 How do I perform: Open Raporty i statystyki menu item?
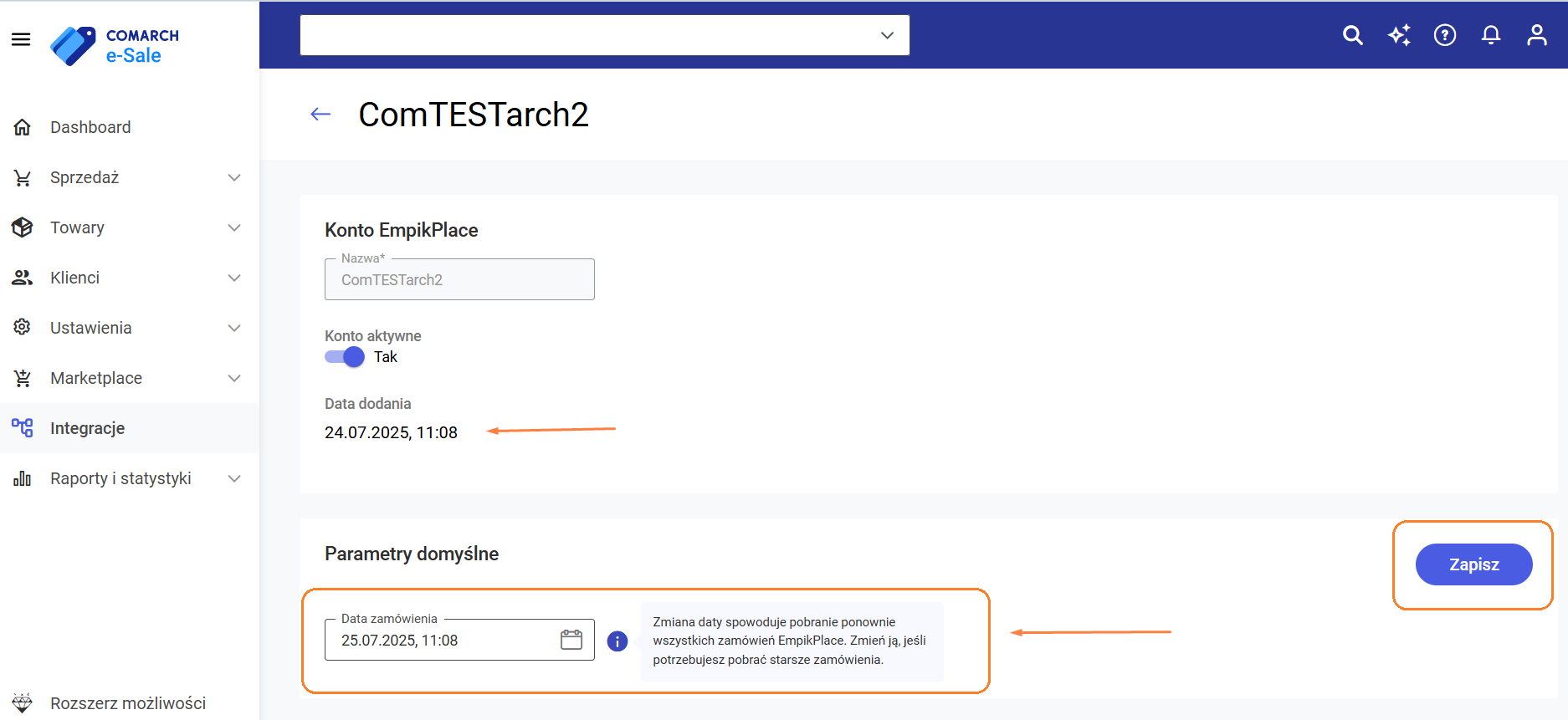coord(130,478)
